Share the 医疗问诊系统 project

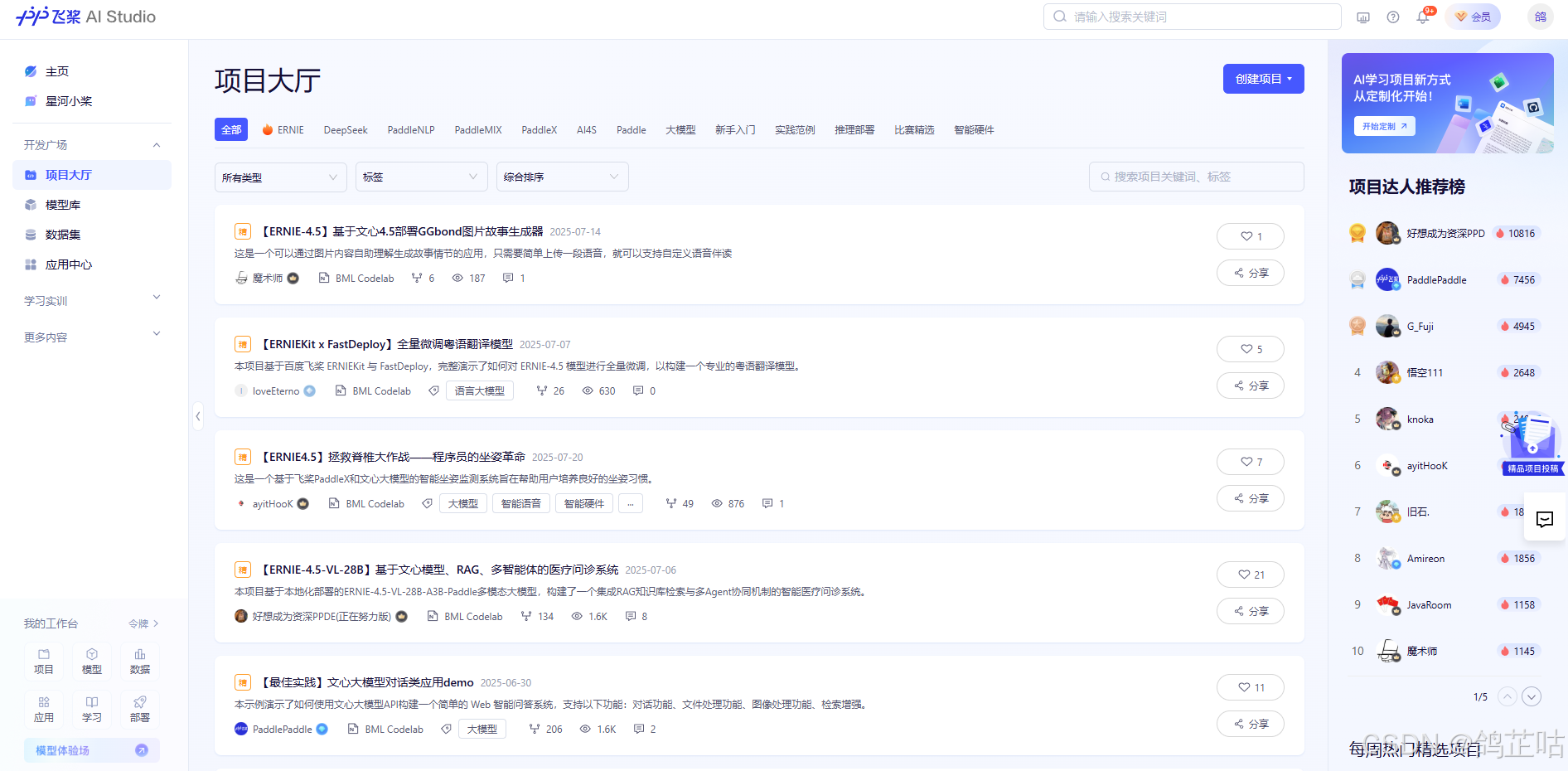click(x=1251, y=611)
